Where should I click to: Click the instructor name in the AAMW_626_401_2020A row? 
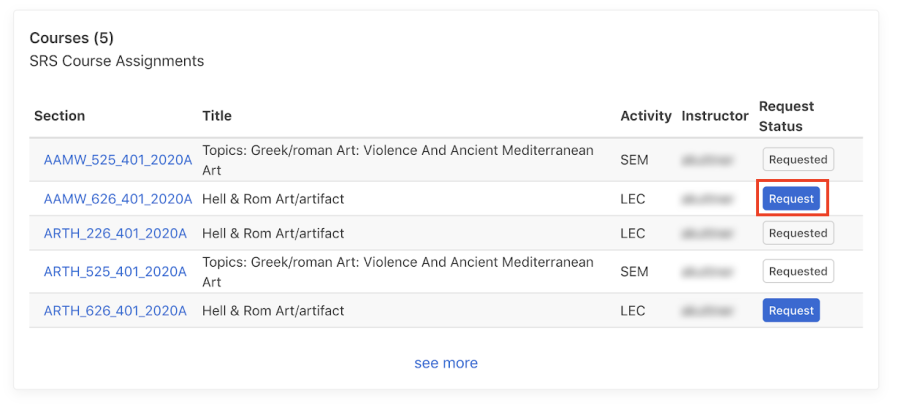tap(714, 199)
